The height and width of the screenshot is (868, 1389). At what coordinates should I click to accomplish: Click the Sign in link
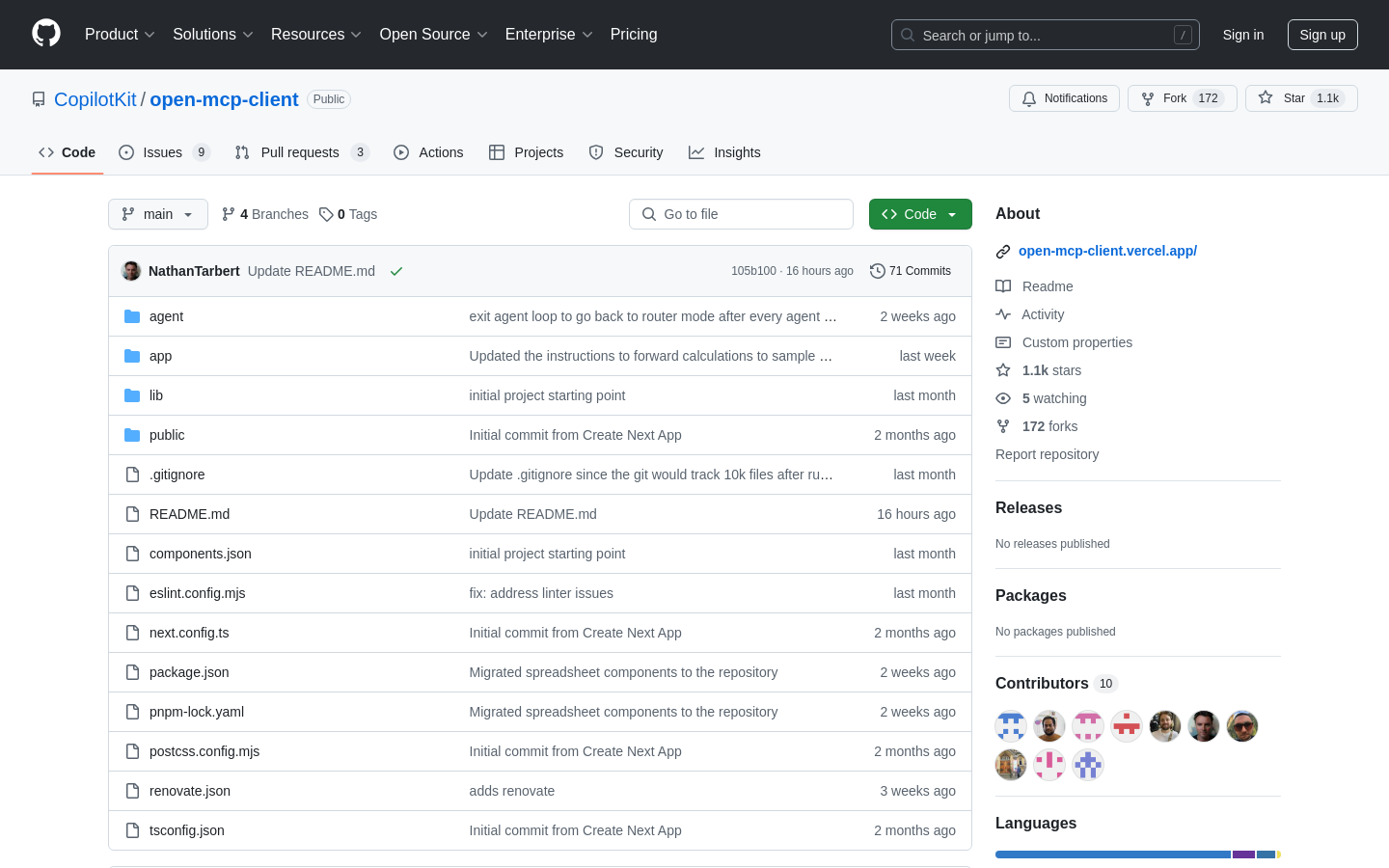tap(1243, 35)
